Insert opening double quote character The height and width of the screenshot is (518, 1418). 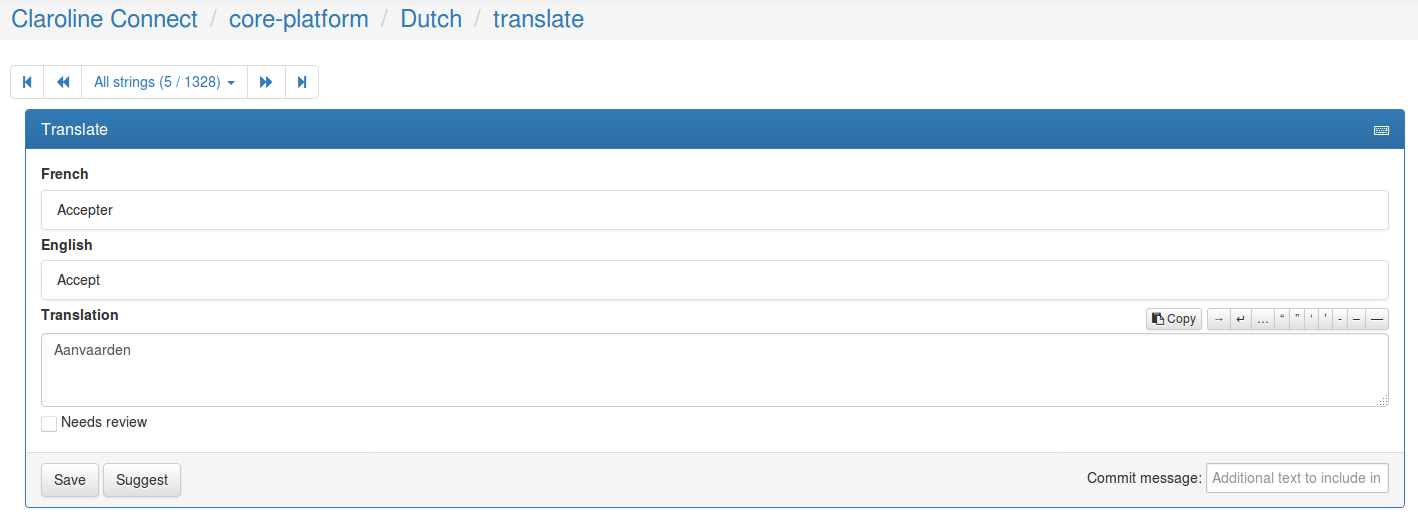(1282, 319)
